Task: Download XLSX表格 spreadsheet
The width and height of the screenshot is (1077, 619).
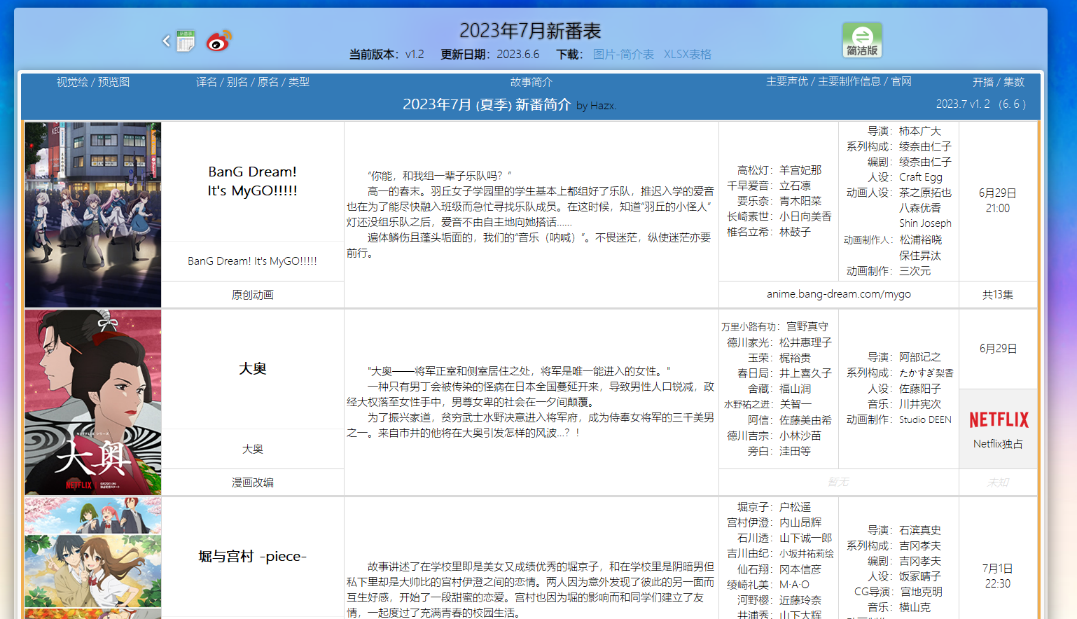Action: pyautogui.click(x=687, y=54)
